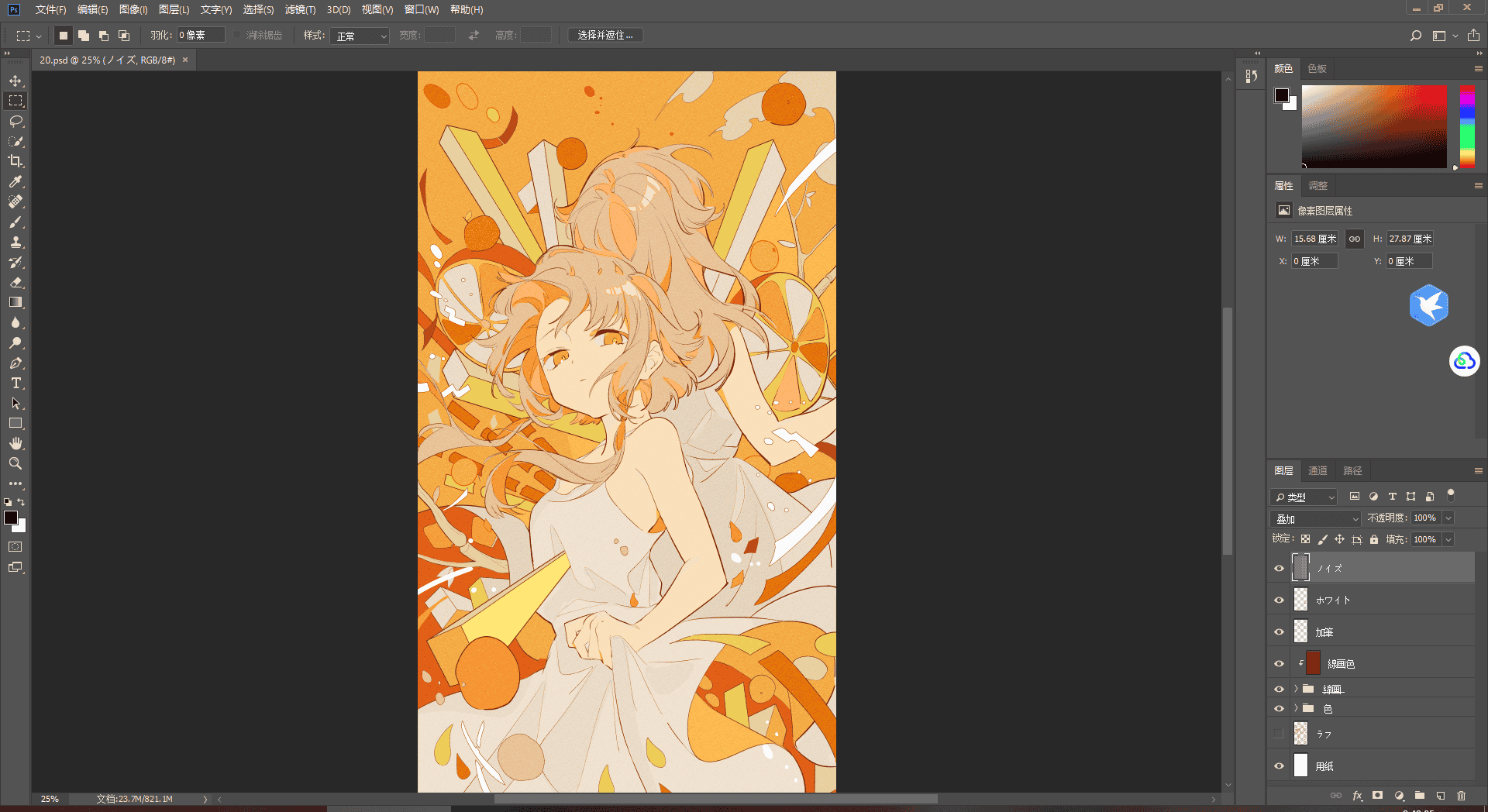Open the layer filter 类型 dropdown
Image resolution: width=1488 pixels, height=812 pixels.
click(x=1304, y=497)
